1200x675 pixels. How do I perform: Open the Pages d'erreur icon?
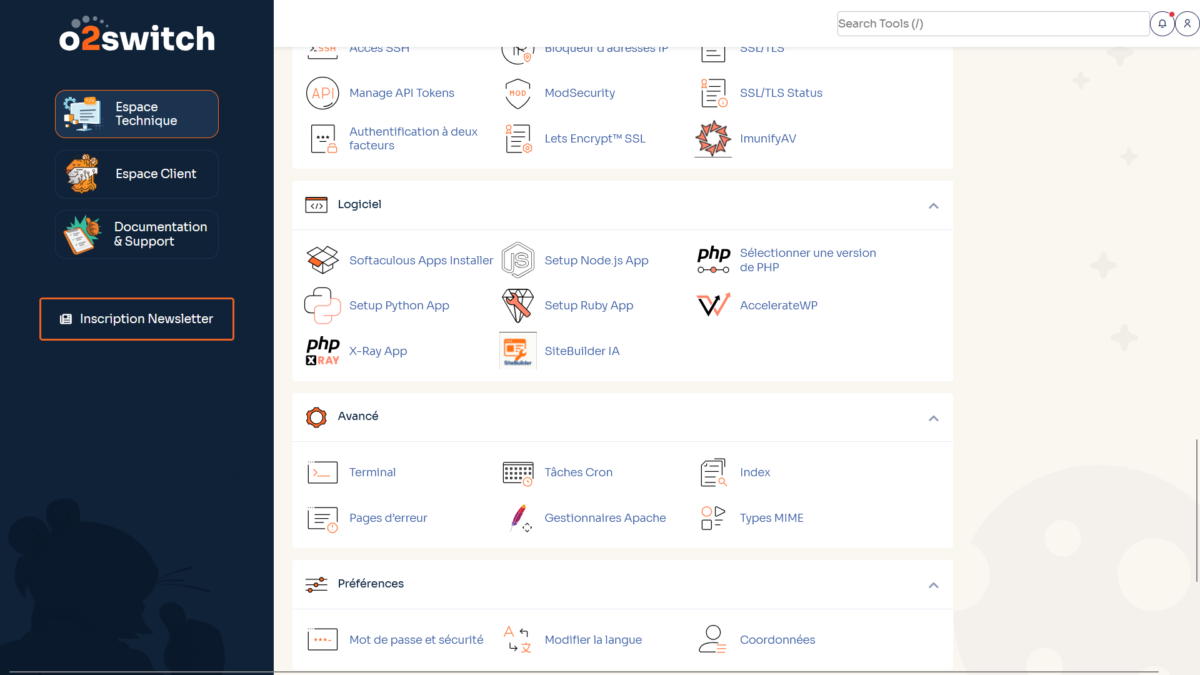click(322, 519)
